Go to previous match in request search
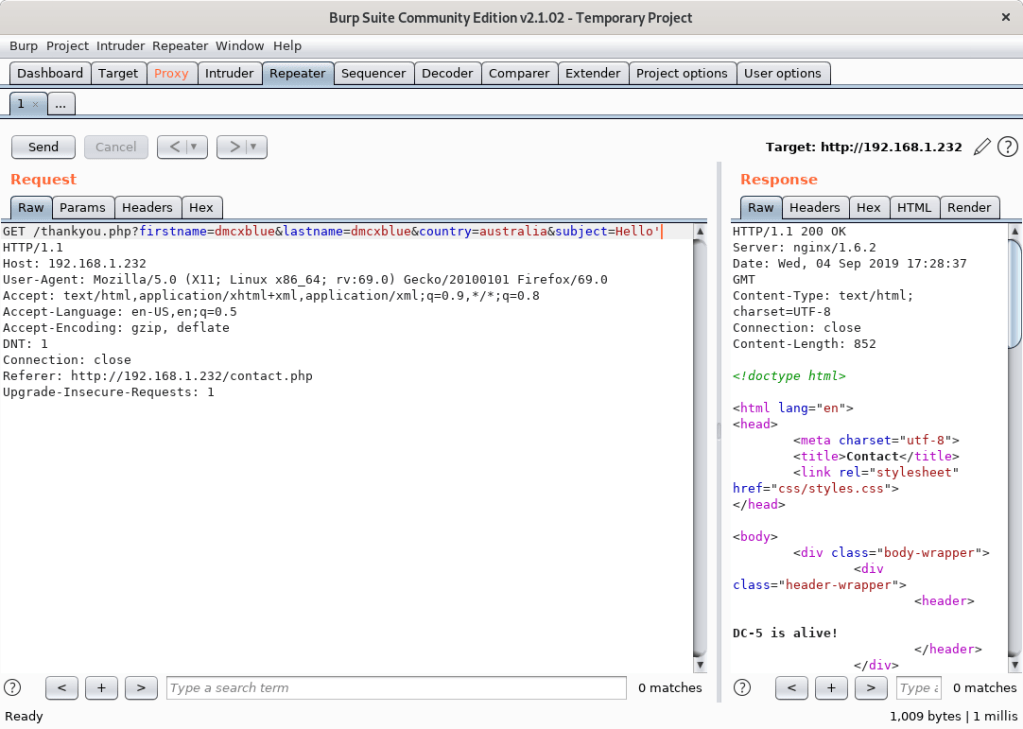This screenshot has height=729, width=1023. pyautogui.click(x=62, y=687)
